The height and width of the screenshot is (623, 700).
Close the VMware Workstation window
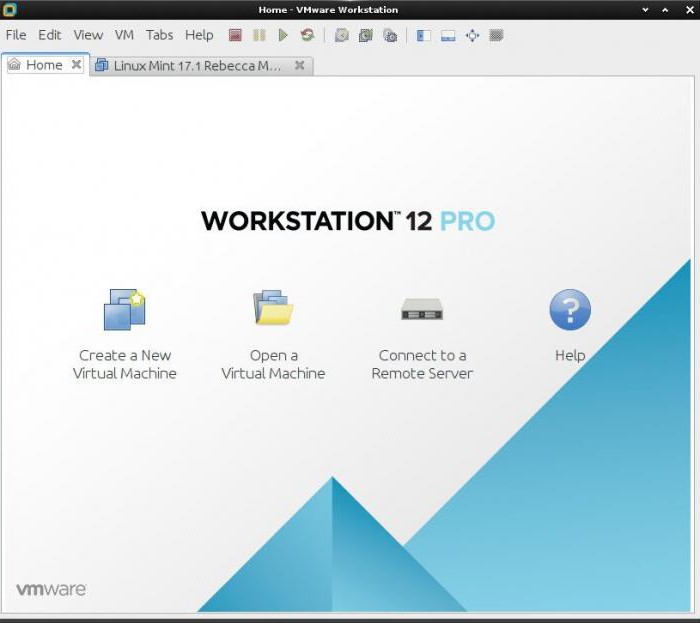click(x=690, y=10)
